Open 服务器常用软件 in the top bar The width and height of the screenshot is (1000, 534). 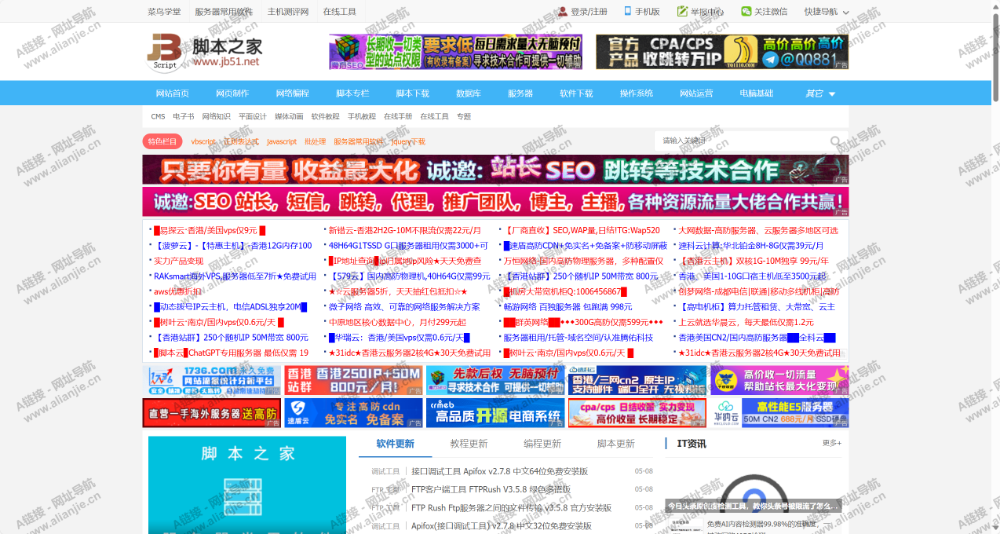point(223,11)
